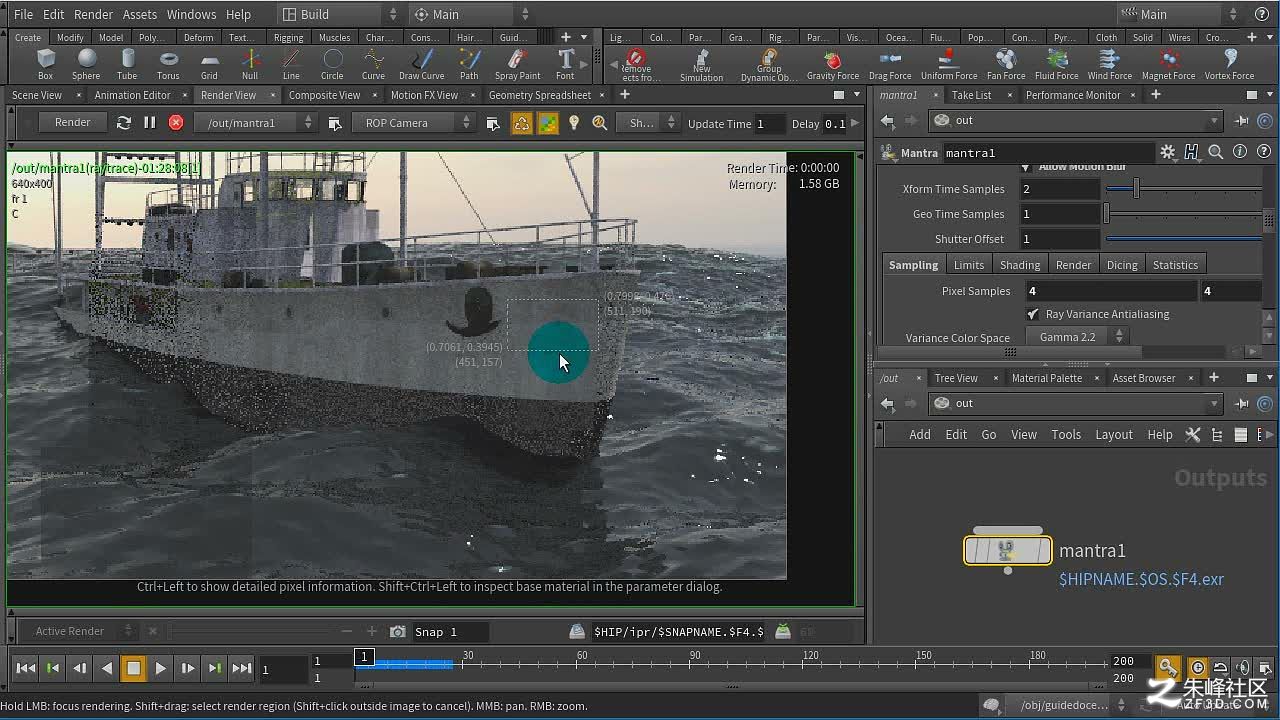Select the Curve shelf tool

[x=373, y=65]
